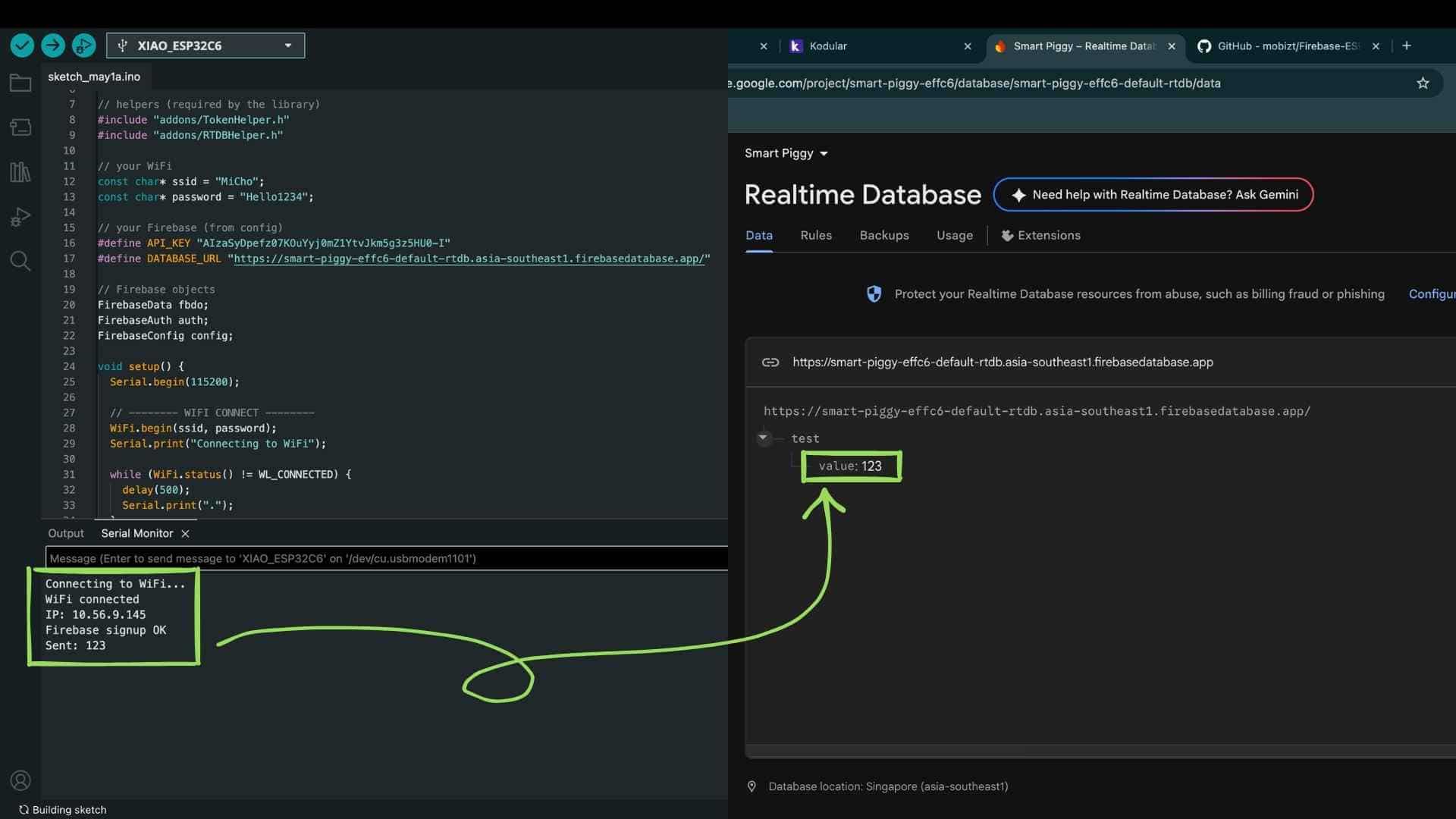The width and height of the screenshot is (1456, 819).
Task: Click the 'Sent: 123' serial output line
Action: 75,645
